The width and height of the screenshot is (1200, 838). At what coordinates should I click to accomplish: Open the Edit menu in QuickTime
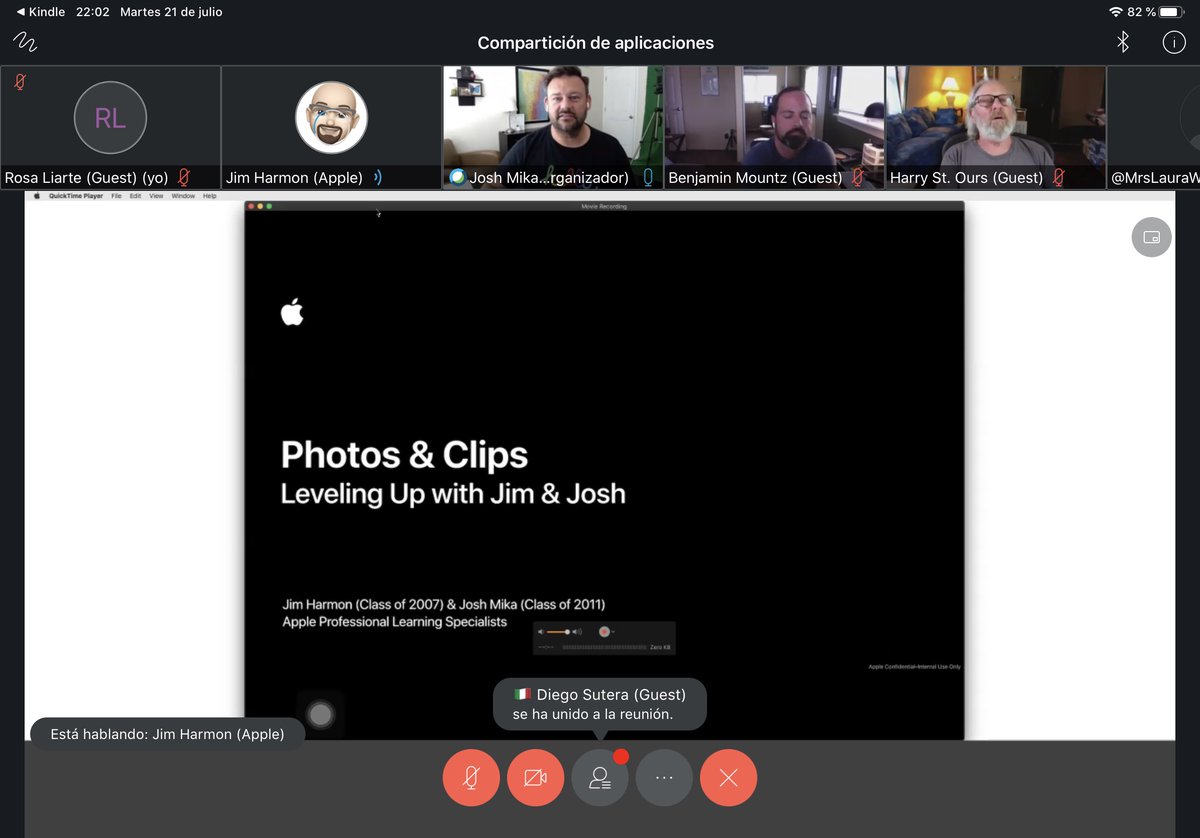(135, 196)
